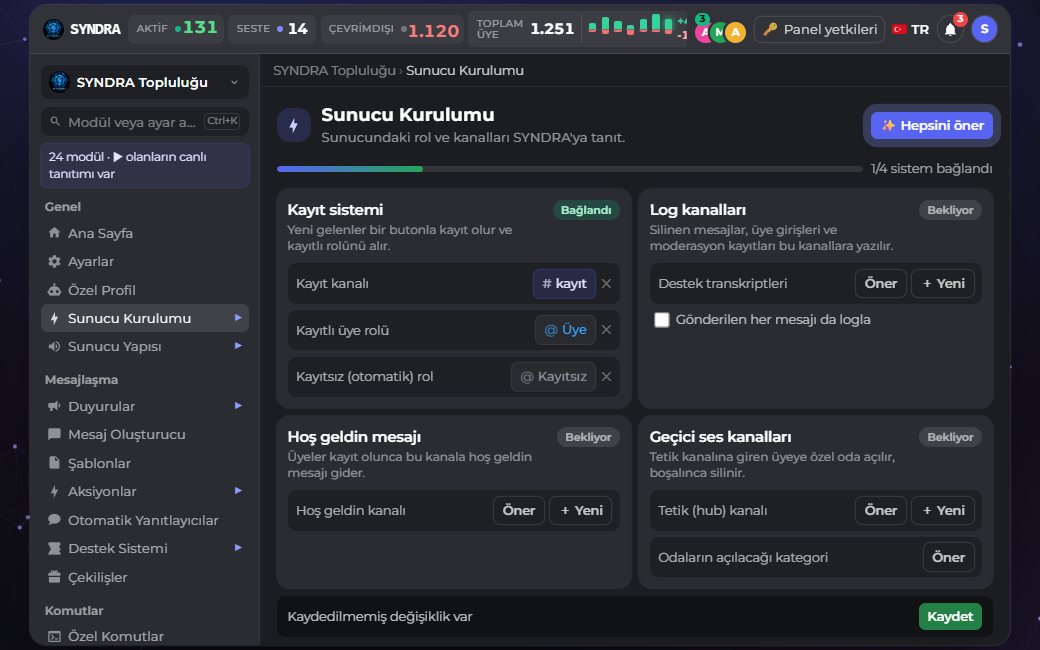The width and height of the screenshot is (1040, 650).
Task: Click the ticket icon beside Destek Sistemi
Action: click(x=54, y=549)
